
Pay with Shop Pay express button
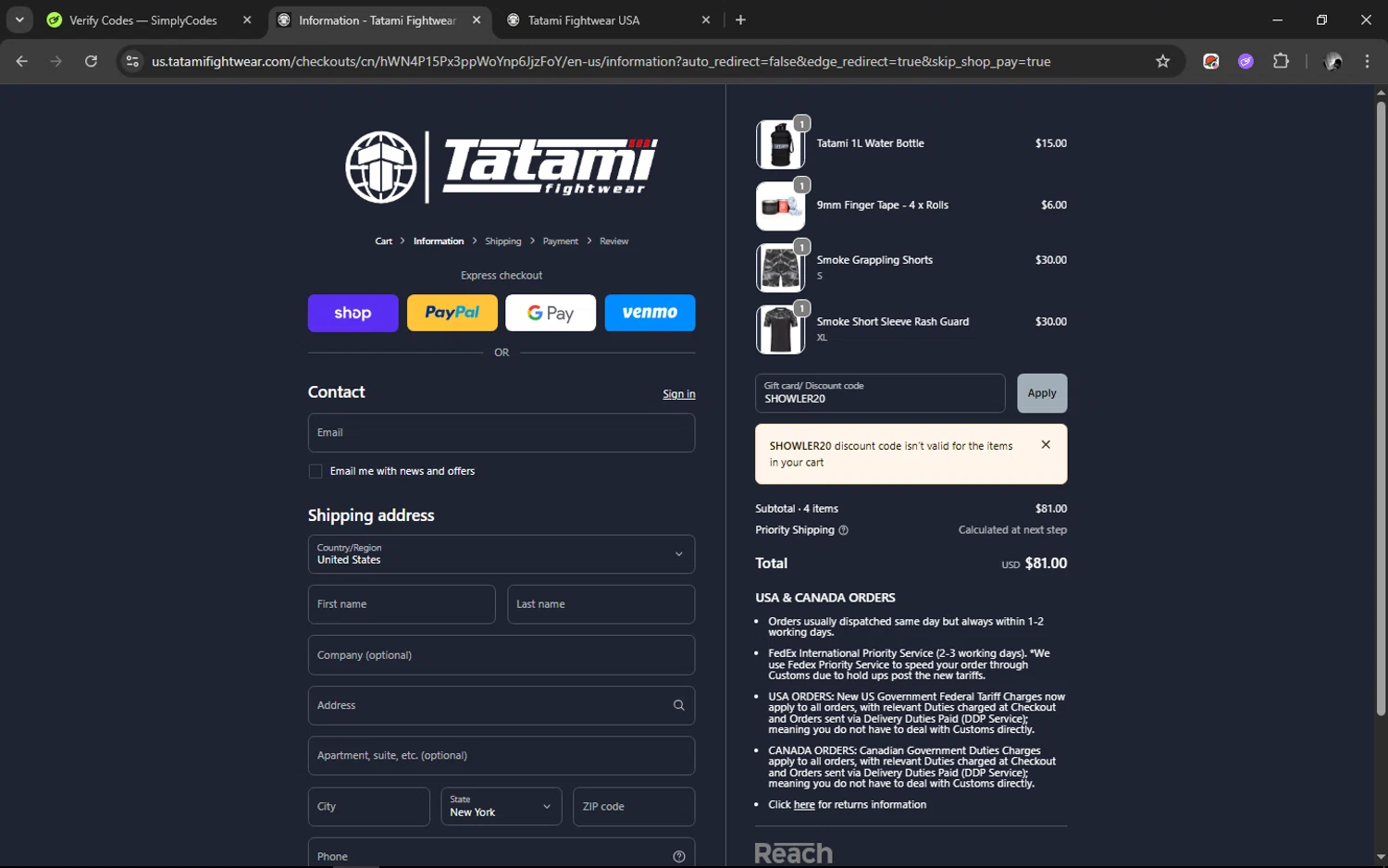353,313
